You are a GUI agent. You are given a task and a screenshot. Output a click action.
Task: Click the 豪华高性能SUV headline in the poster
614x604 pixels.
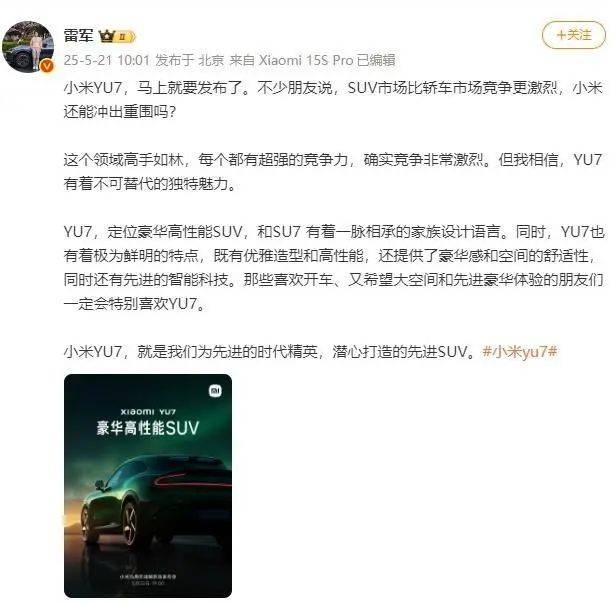coord(148,428)
